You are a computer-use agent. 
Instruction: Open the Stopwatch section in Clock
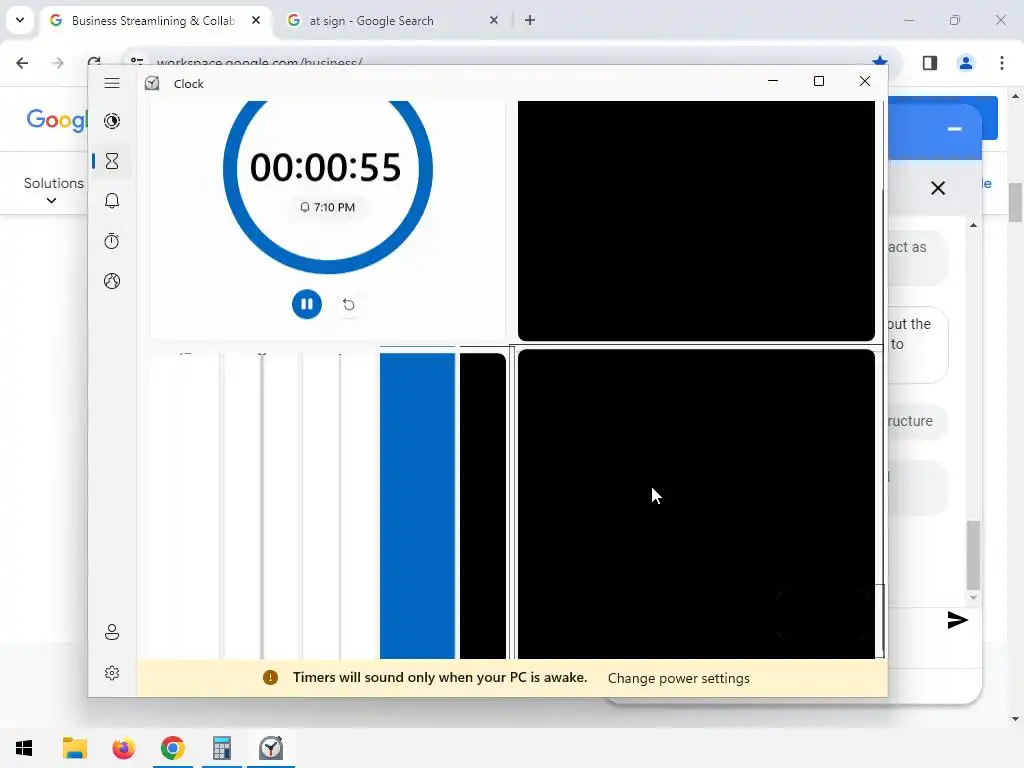112,241
